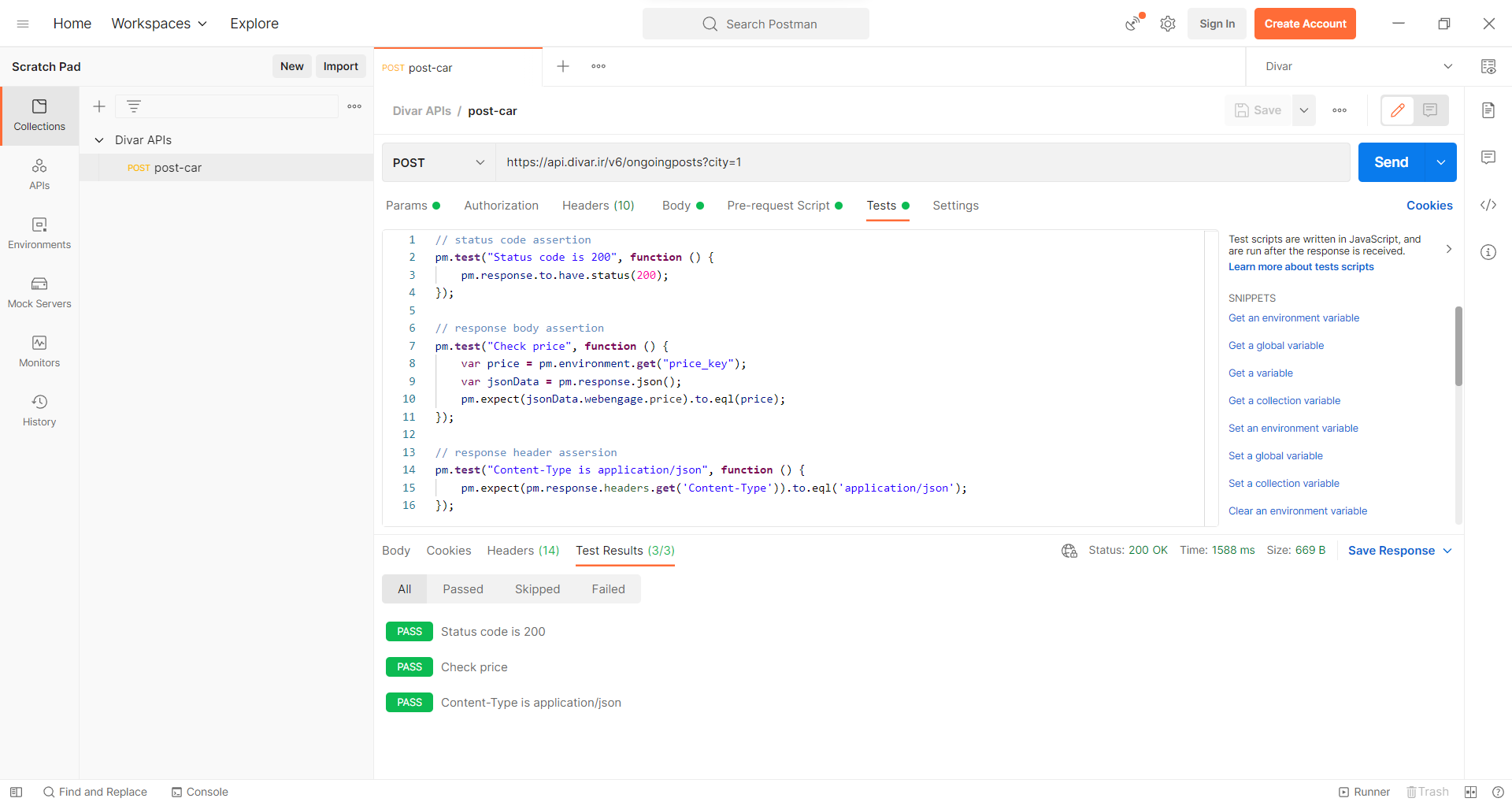This screenshot has height=802, width=1512.
Task: Toggle sidebar icon in status bar
Action: (x=16, y=792)
